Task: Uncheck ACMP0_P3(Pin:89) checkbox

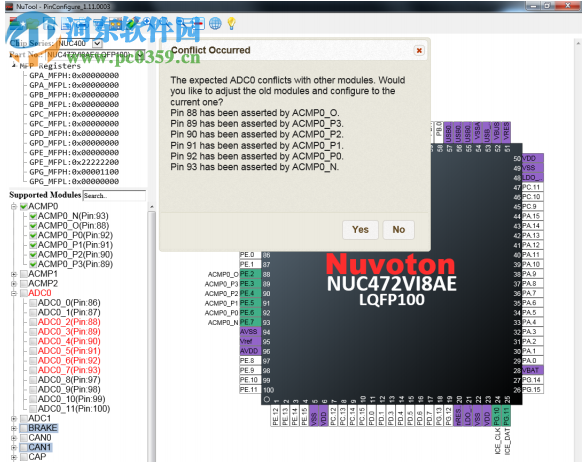Action: coord(33,264)
